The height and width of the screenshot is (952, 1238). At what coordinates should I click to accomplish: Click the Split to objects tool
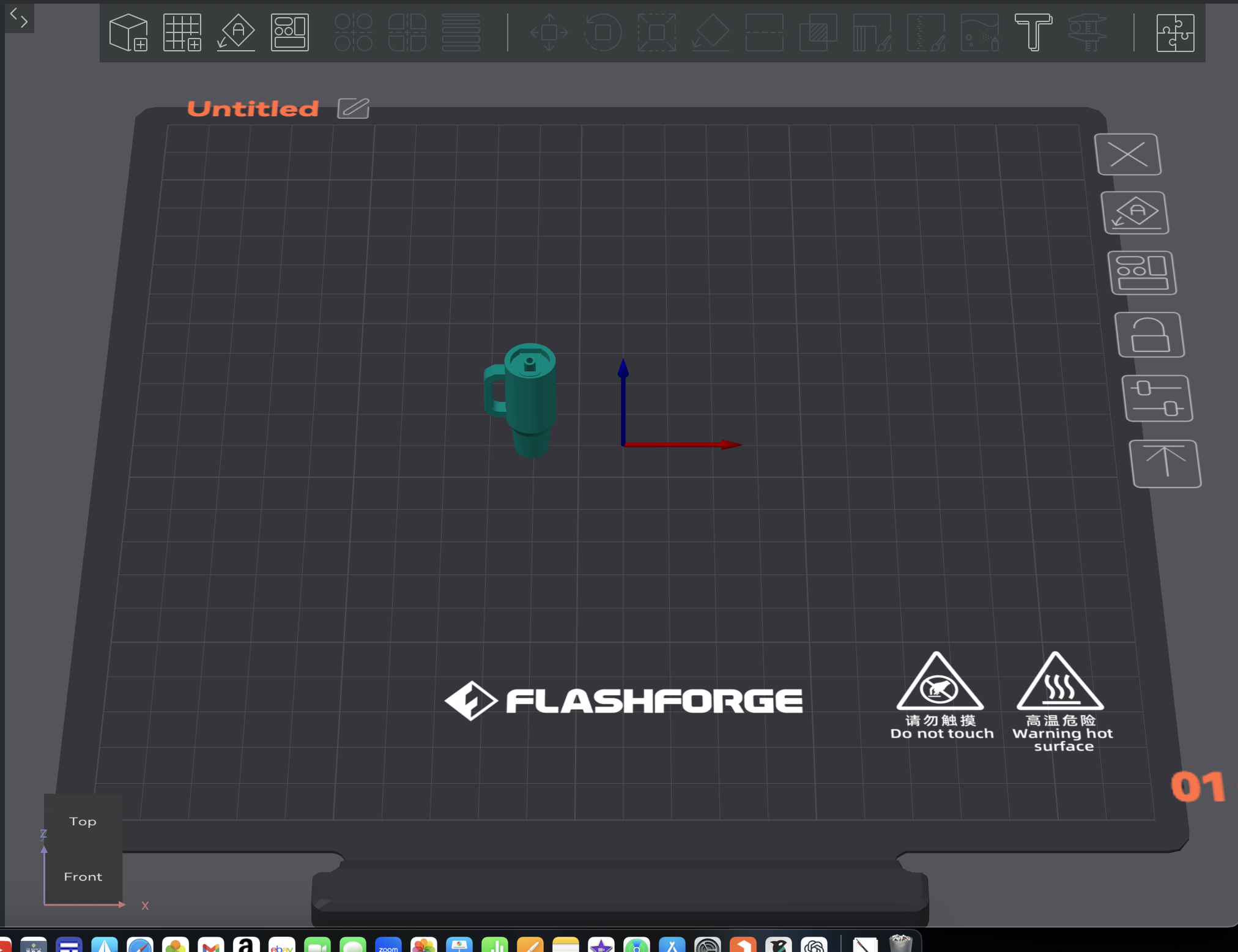click(x=354, y=32)
